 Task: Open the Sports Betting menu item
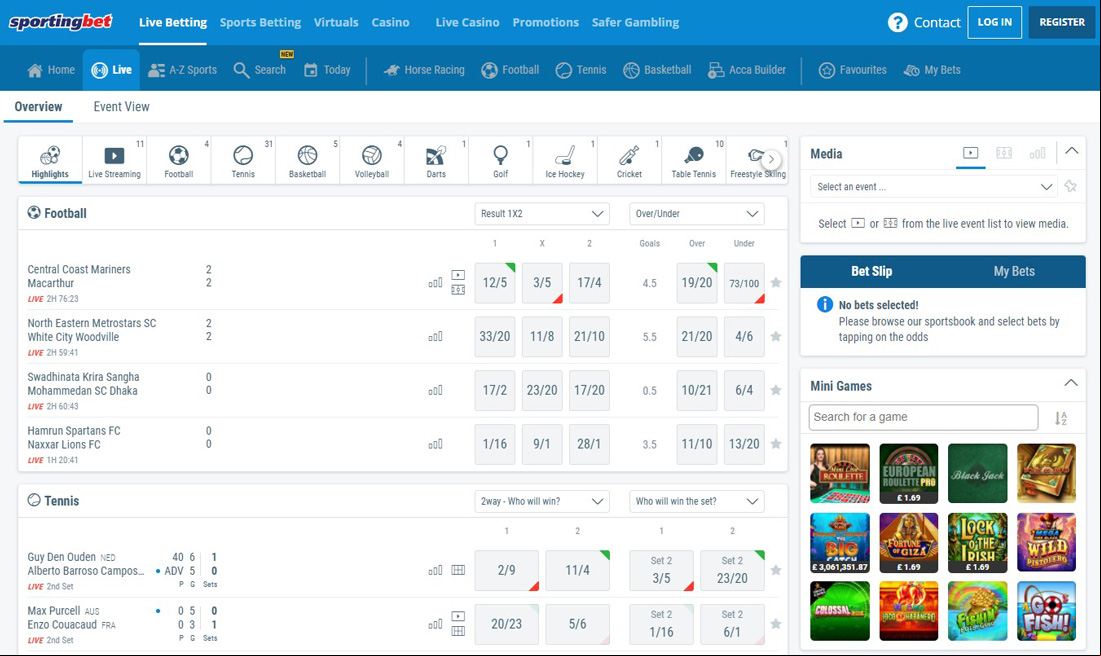pos(261,22)
